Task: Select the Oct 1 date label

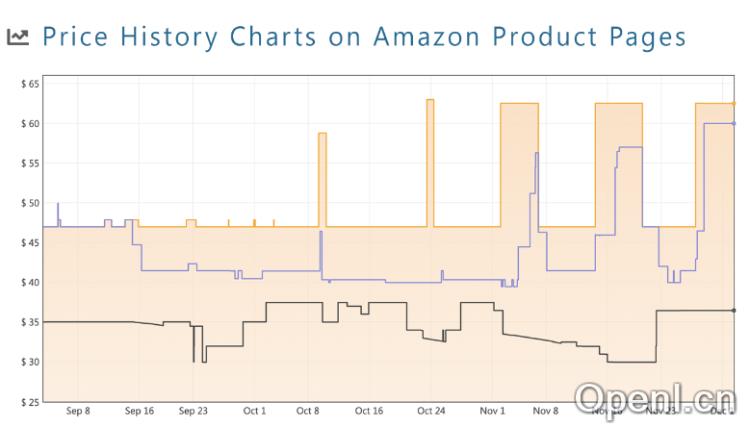Action: tap(254, 410)
